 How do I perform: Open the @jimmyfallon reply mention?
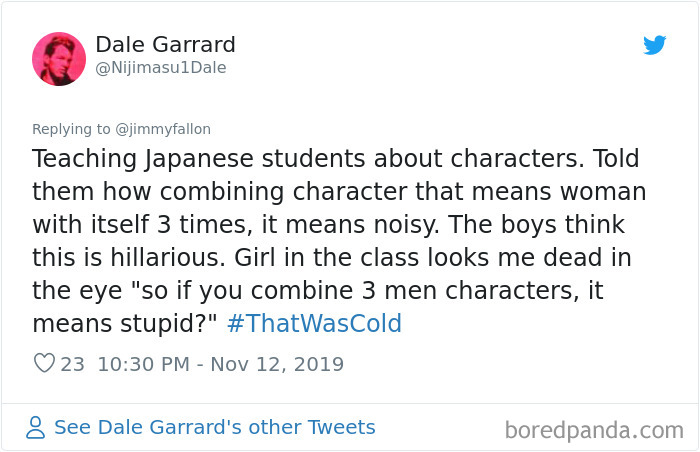163,129
